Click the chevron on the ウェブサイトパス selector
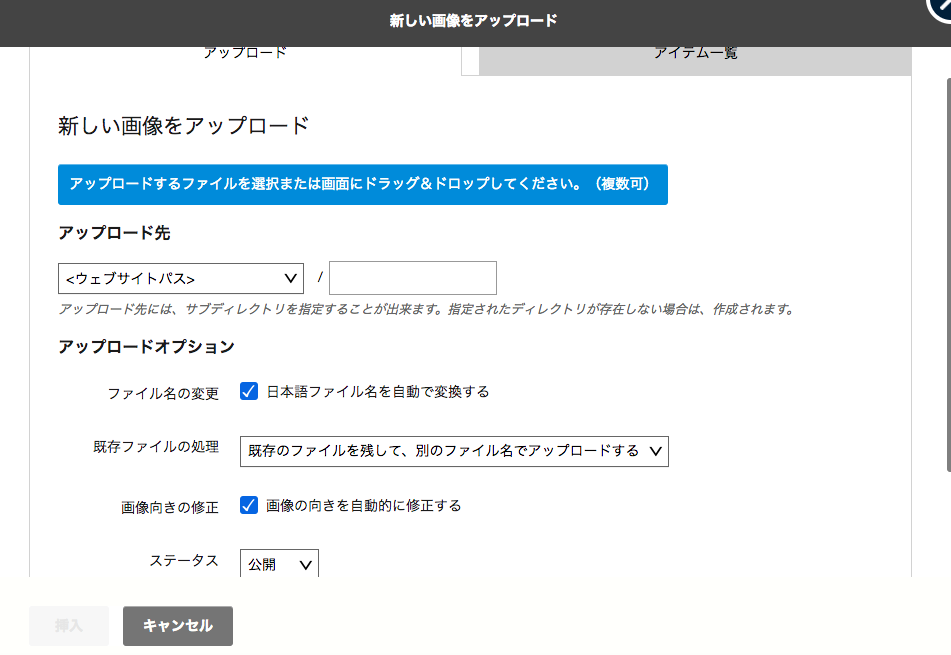This screenshot has width=951, height=655. 289,278
